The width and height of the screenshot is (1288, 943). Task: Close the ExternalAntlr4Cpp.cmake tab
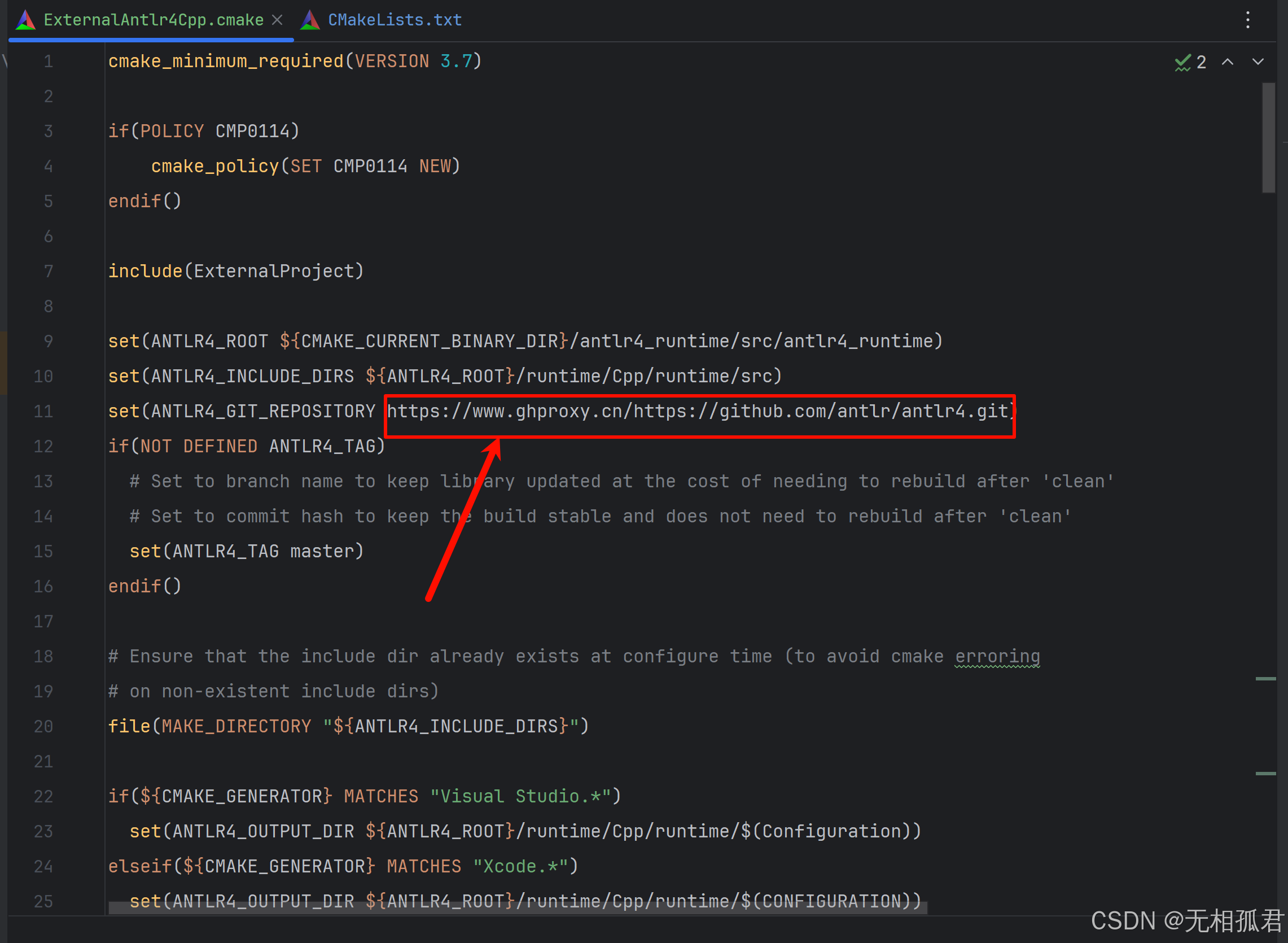(278, 19)
